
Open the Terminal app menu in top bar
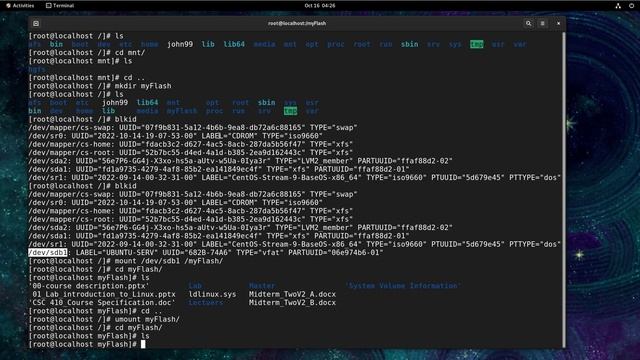click(60, 6)
